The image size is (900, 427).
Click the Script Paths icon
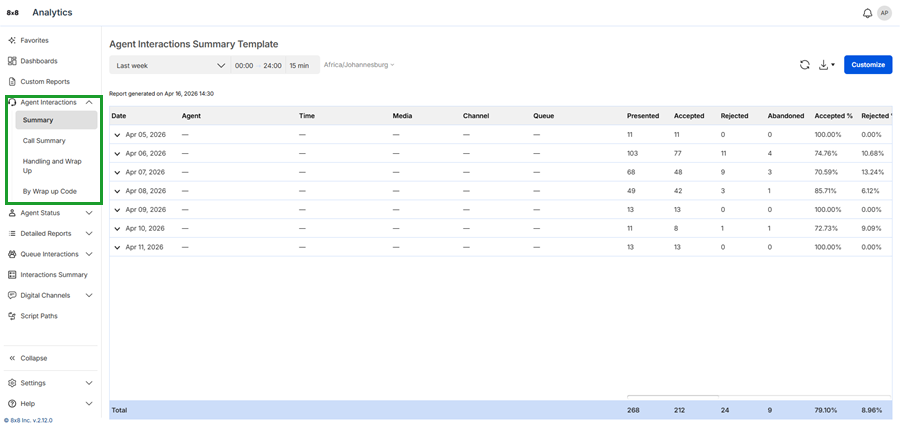pos(12,316)
